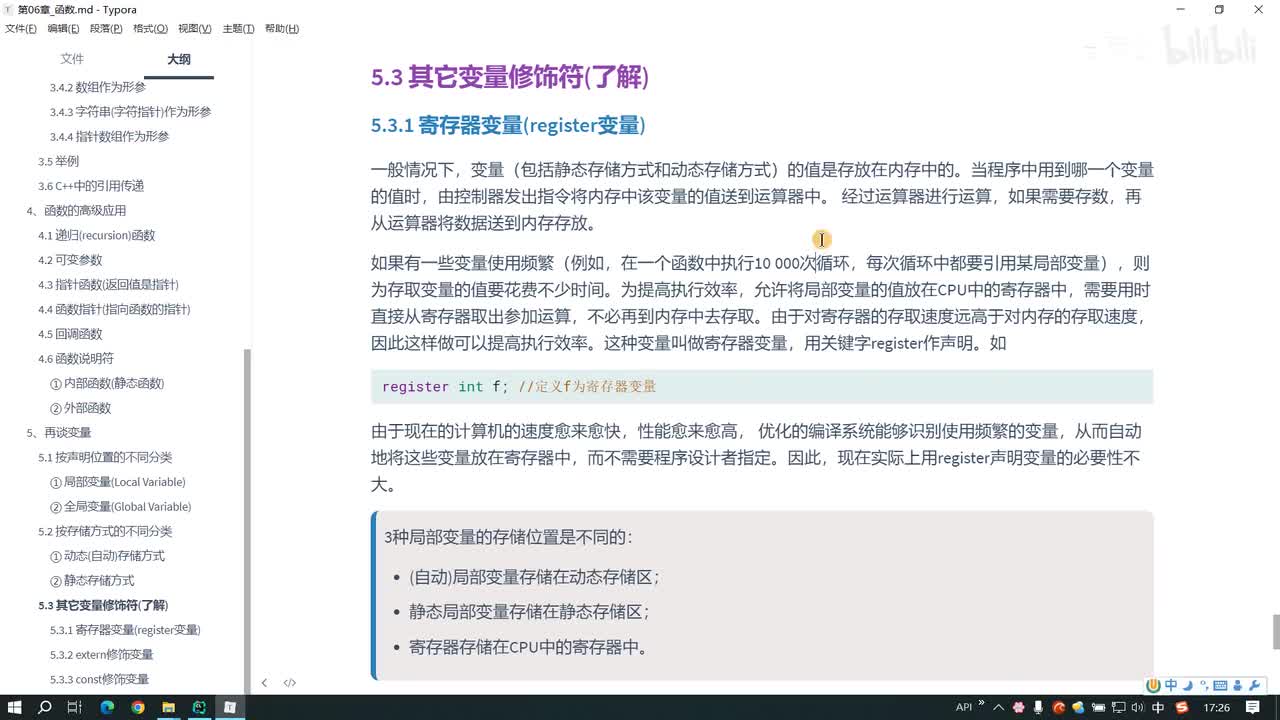Launch Microsoft Edge from taskbar
This screenshot has height=720, width=1280.
coord(107,707)
